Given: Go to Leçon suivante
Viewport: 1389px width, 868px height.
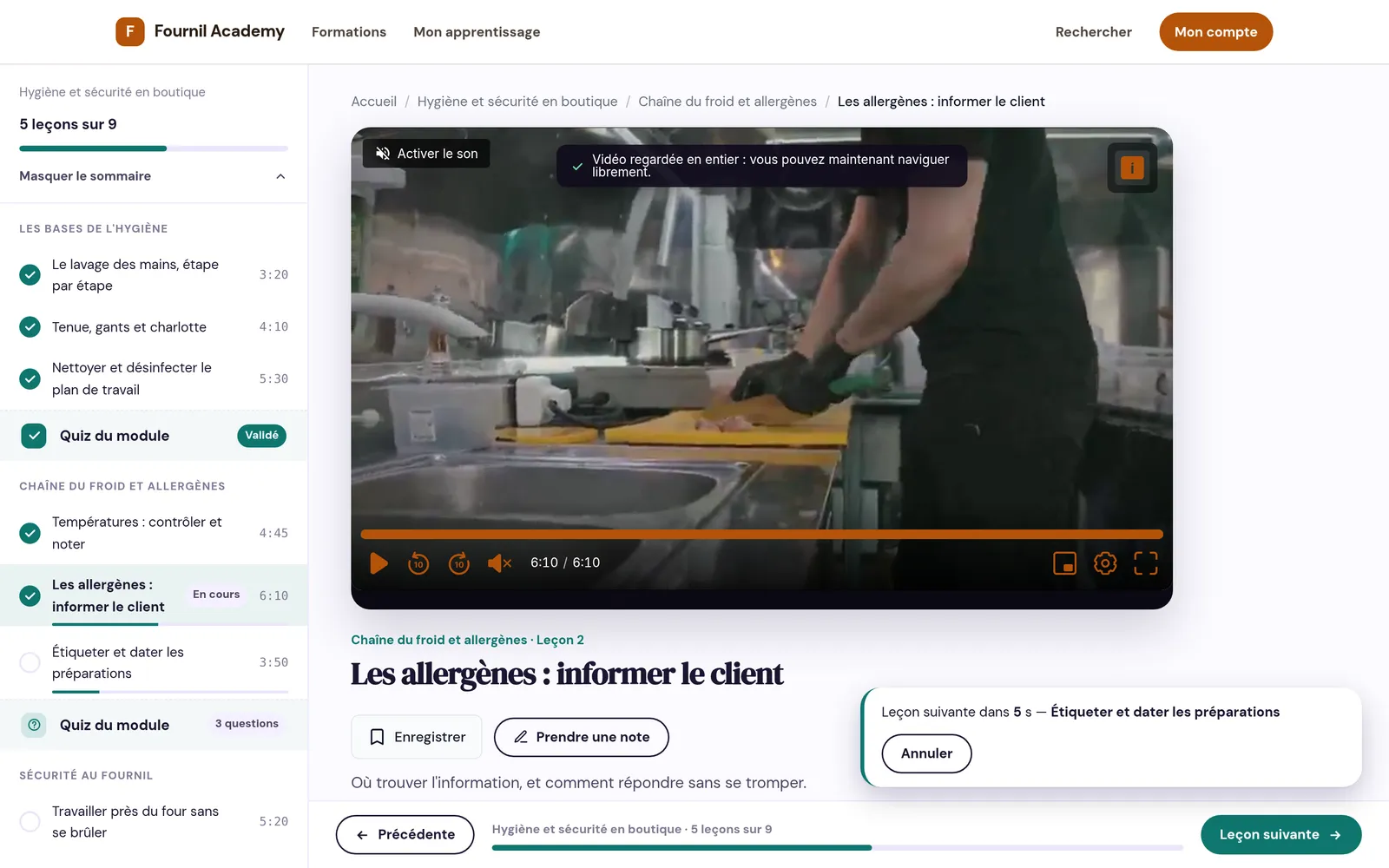Looking at the screenshot, I should (x=1280, y=835).
